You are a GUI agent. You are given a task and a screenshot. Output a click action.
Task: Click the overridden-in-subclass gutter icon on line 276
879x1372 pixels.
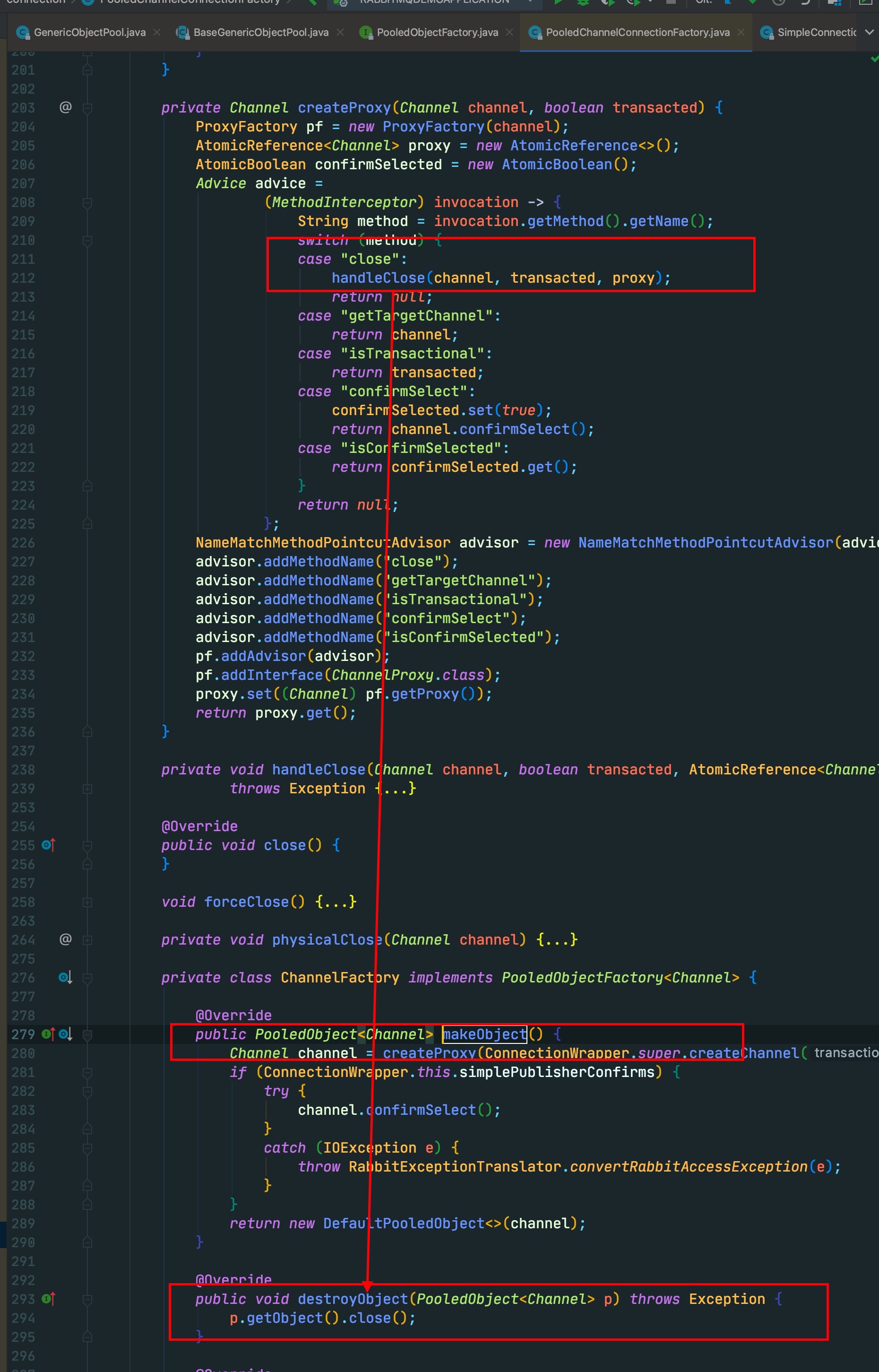[x=65, y=978]
